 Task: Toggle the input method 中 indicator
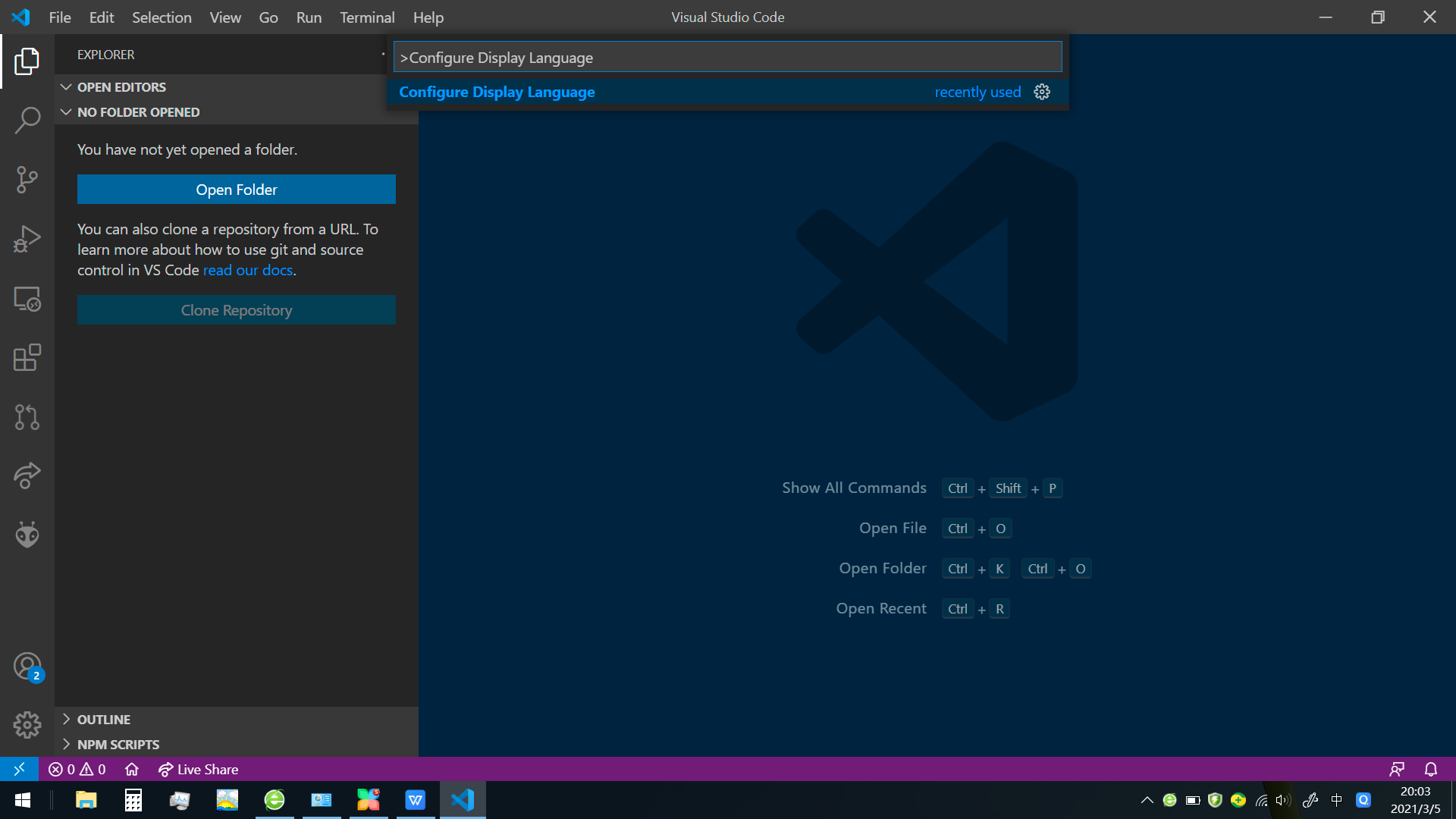[x=1336, y=800]
